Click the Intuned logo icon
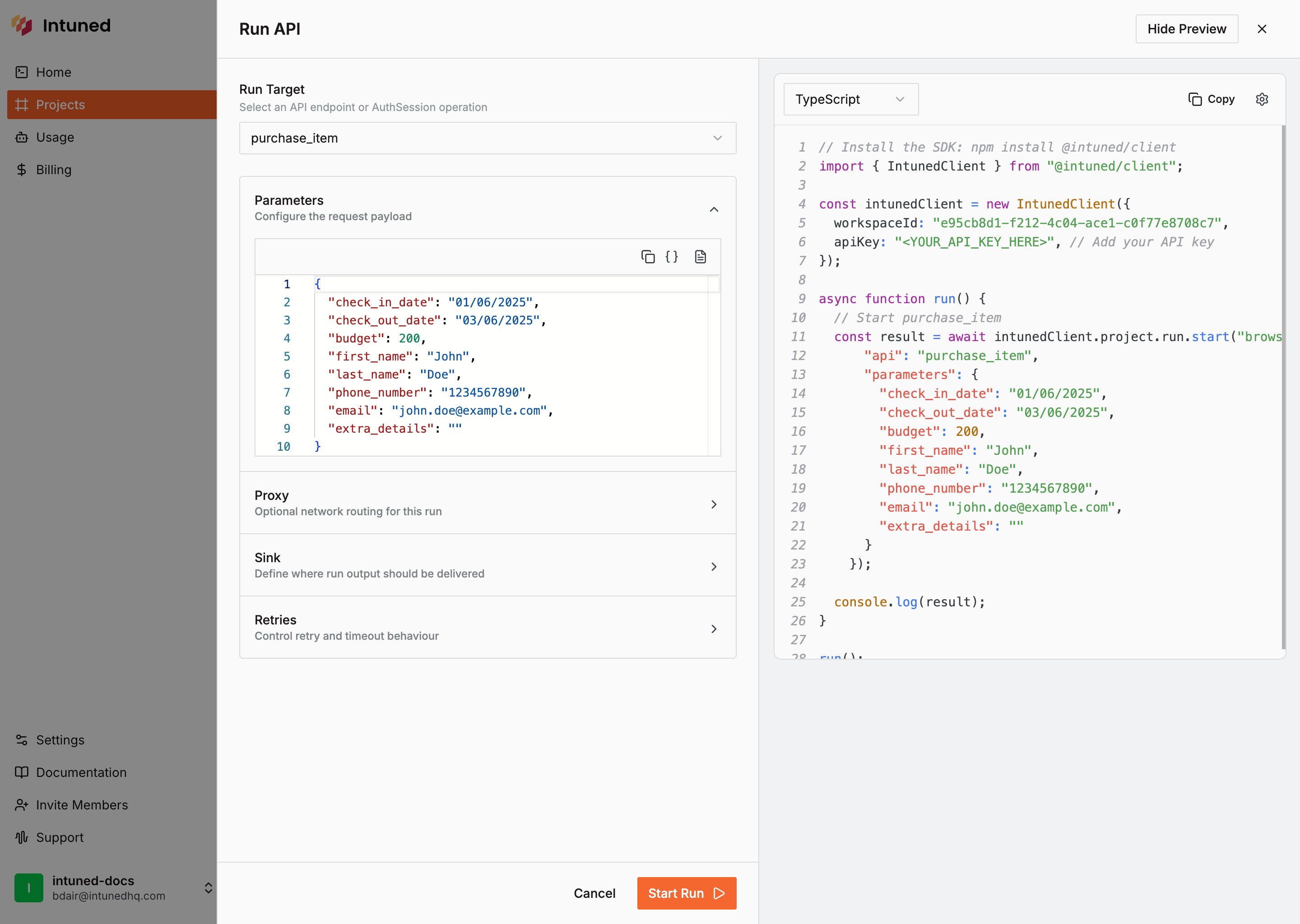Screen dimensions: 1300x924 coord(22,25)
